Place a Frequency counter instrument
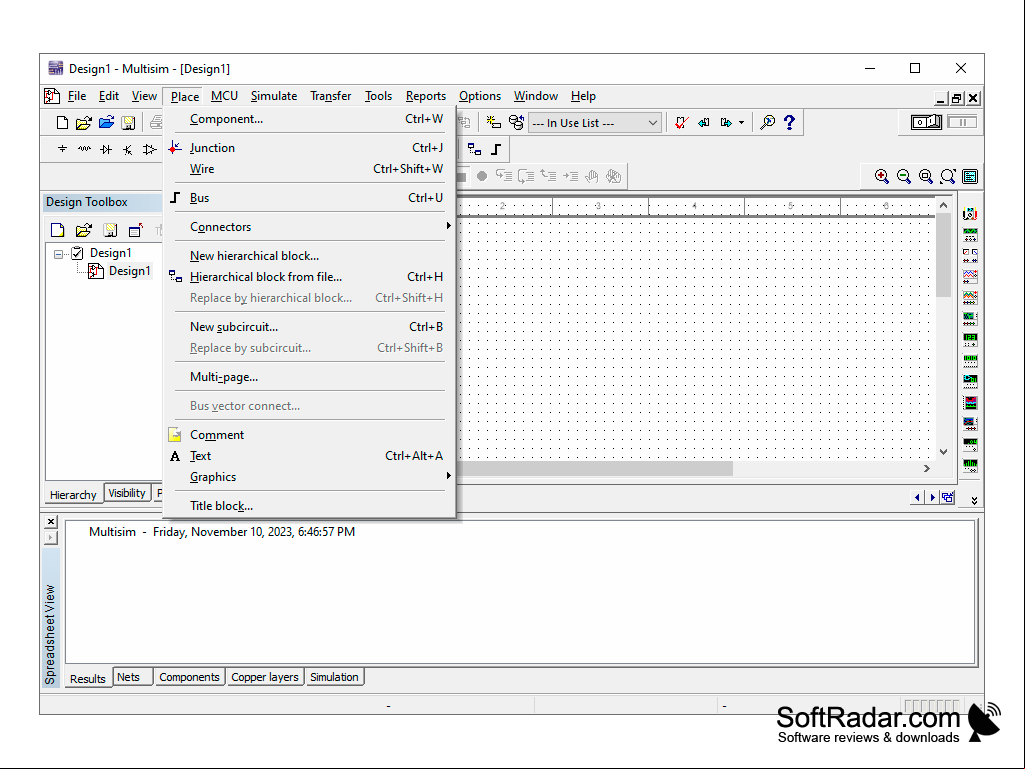1025x769 pixels. (x=970, y=339)
